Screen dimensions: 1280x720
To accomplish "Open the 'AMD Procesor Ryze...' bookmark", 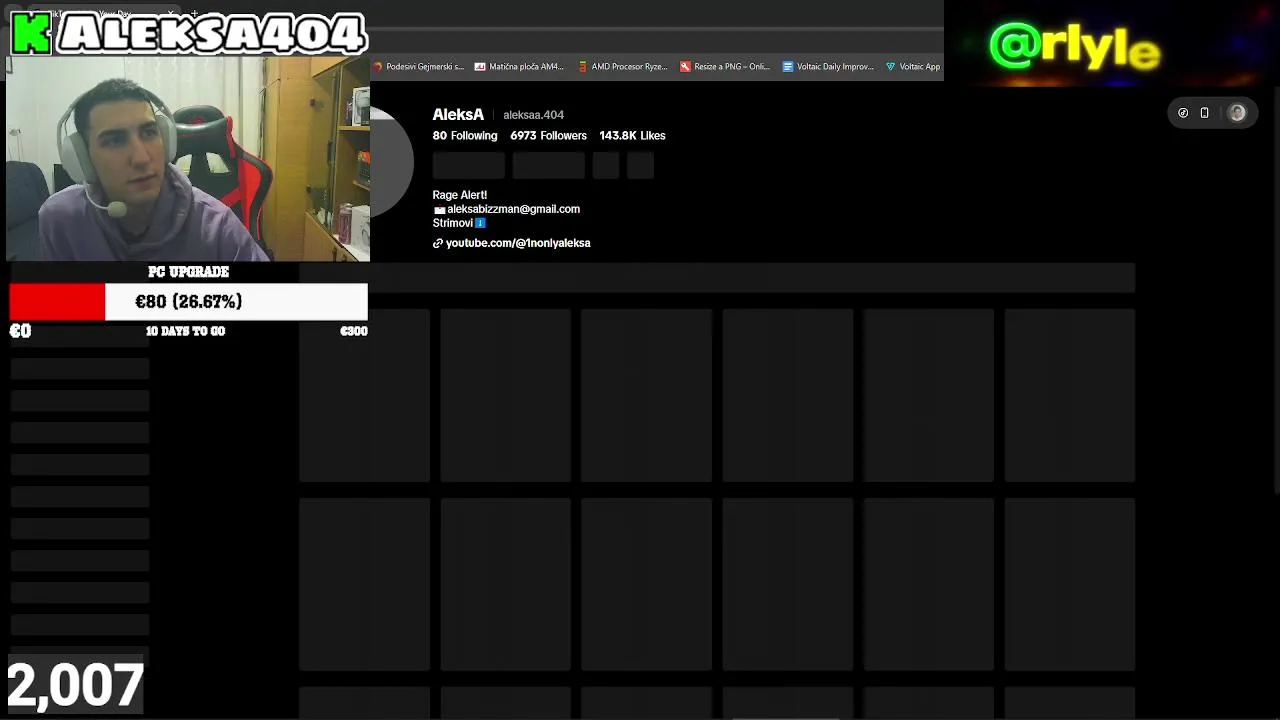I will click(623, 67).
